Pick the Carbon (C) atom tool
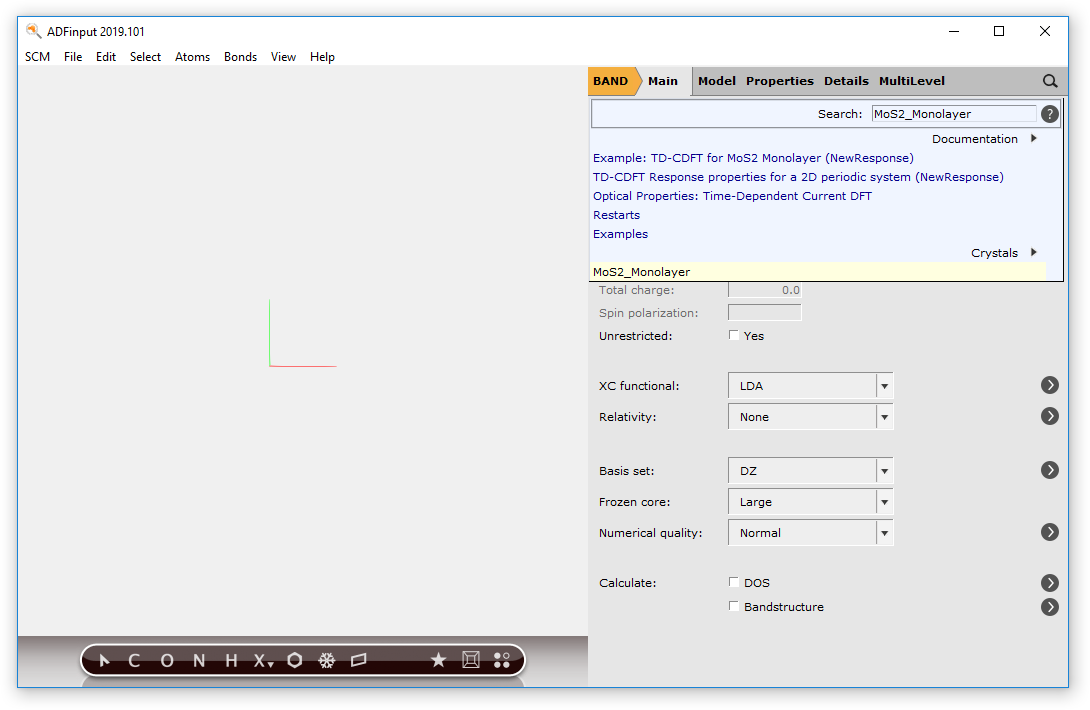 coord(134,661)
